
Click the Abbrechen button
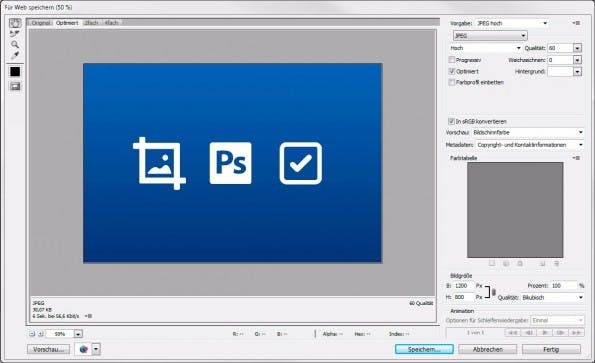click(488, 349)
